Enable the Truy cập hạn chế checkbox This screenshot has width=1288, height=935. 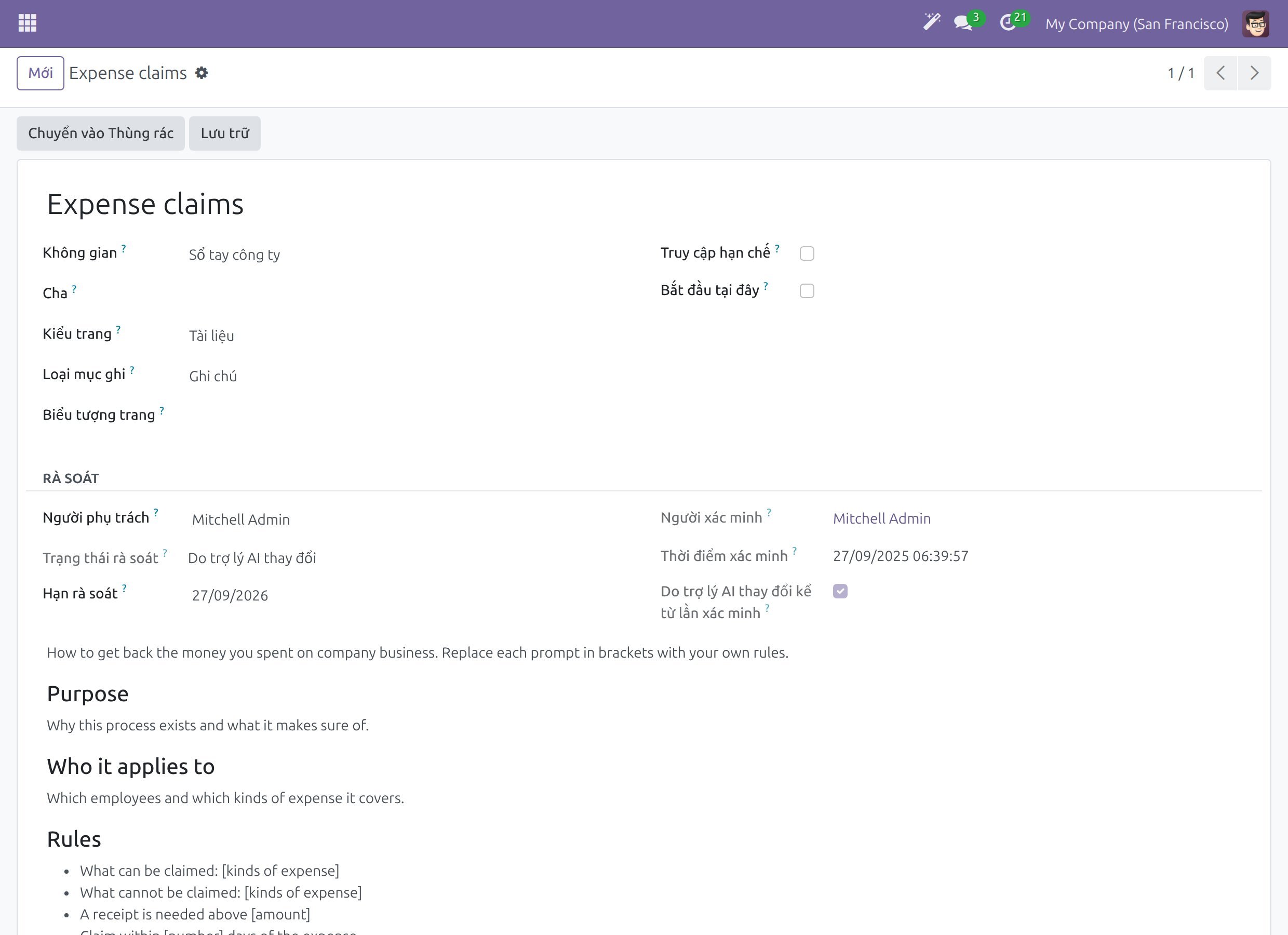point(807,253)
